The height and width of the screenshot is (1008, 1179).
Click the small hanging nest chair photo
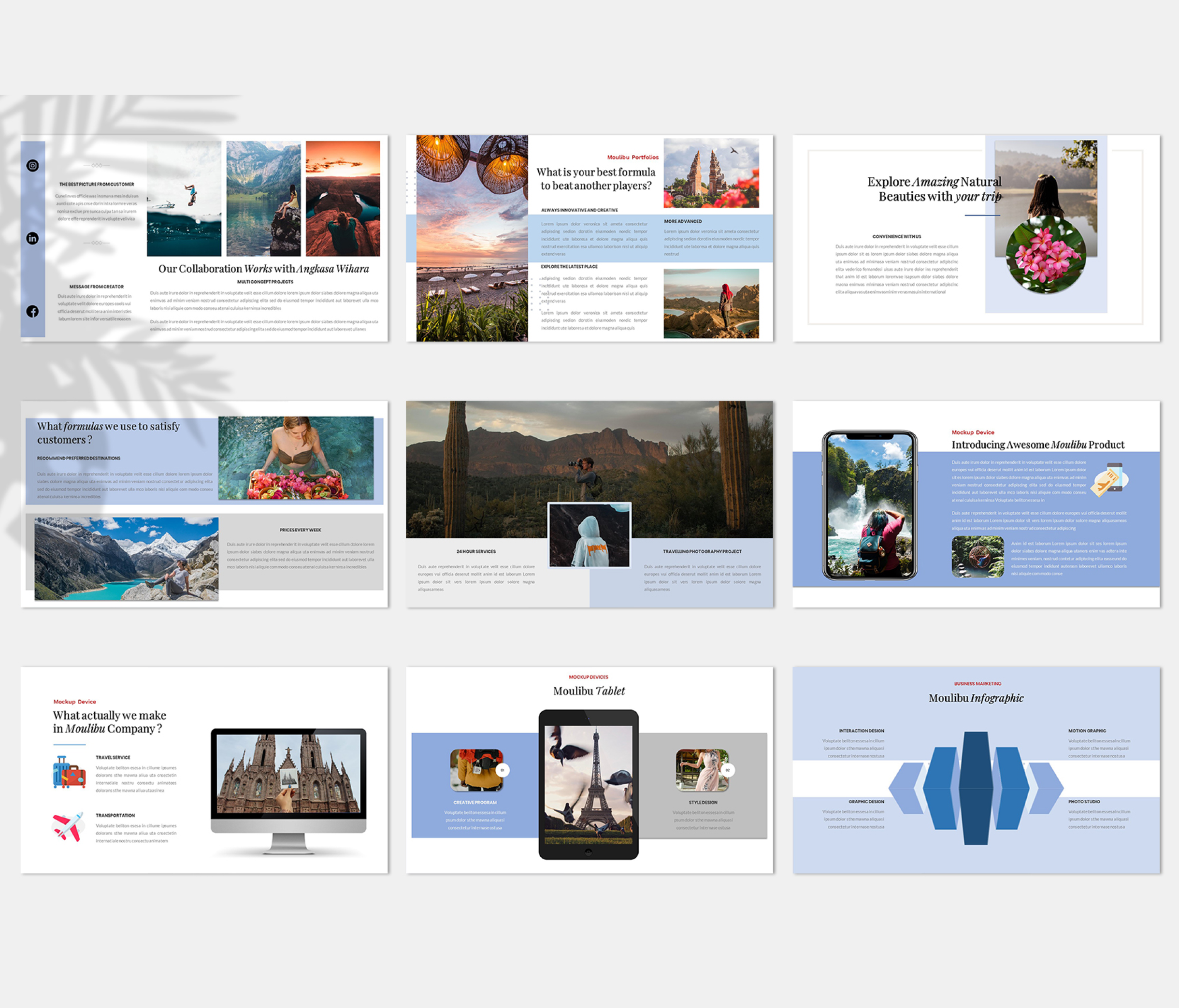tap(978, 557)
